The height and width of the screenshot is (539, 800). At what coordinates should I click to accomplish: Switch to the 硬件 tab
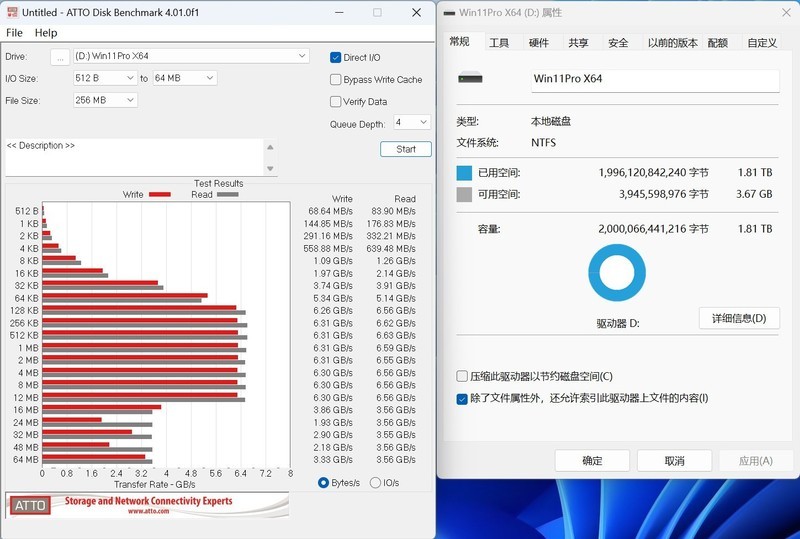539,43
